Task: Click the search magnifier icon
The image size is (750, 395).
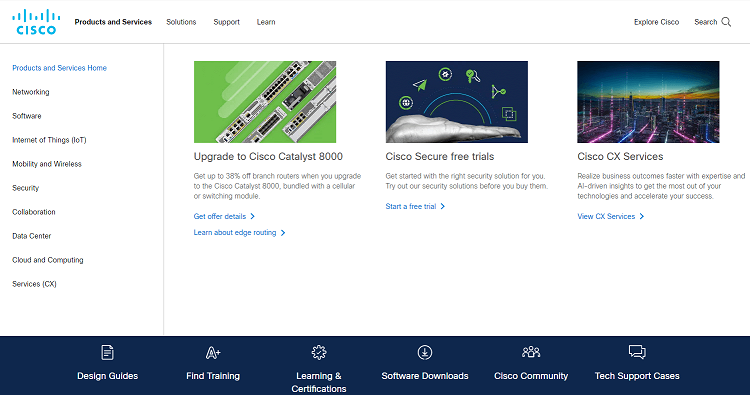Action: tap(726, 22)
